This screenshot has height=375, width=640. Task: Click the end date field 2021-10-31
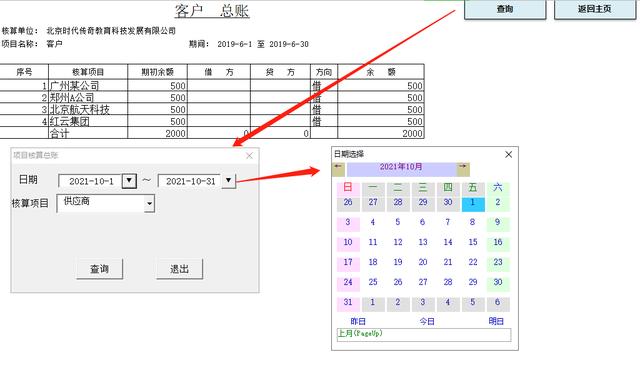coord(190,181)
